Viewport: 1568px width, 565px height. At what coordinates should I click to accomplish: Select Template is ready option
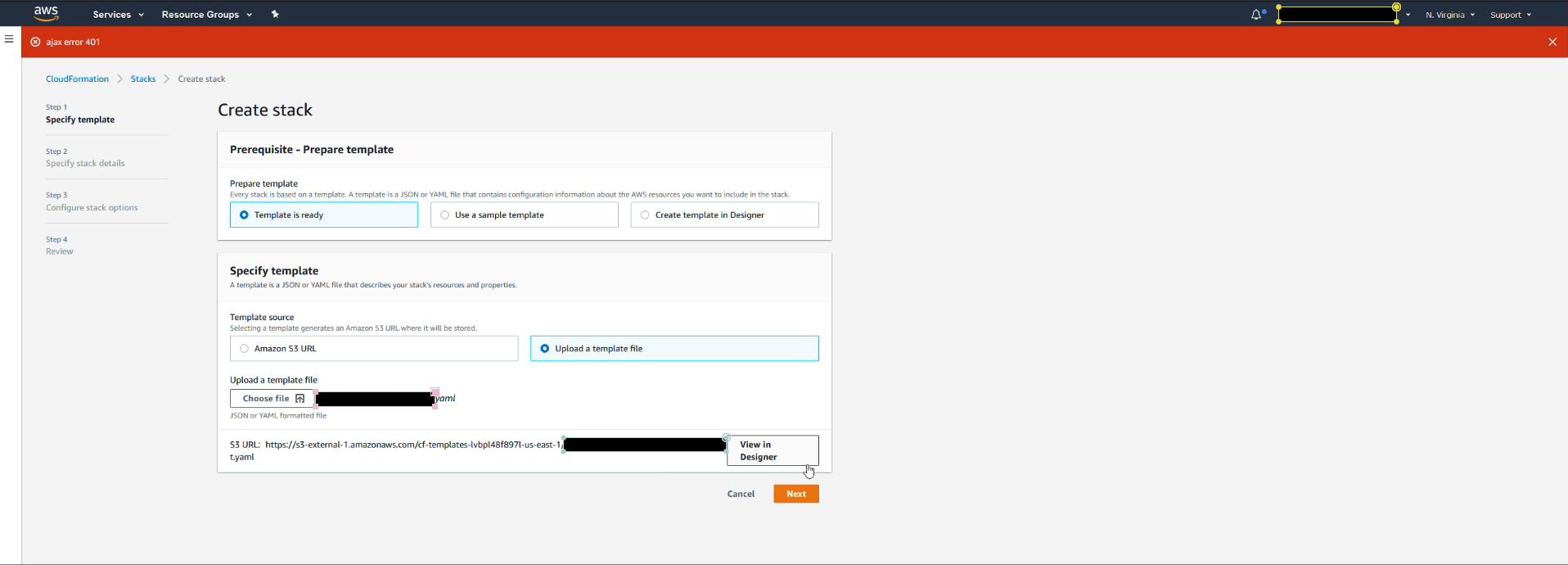324,215
